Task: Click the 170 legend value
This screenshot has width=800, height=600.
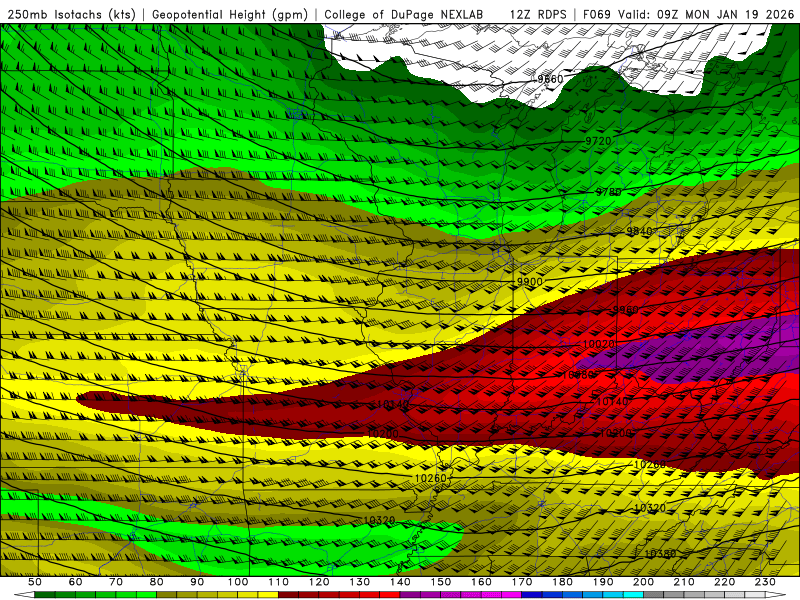Action: [x=521, y=582]
